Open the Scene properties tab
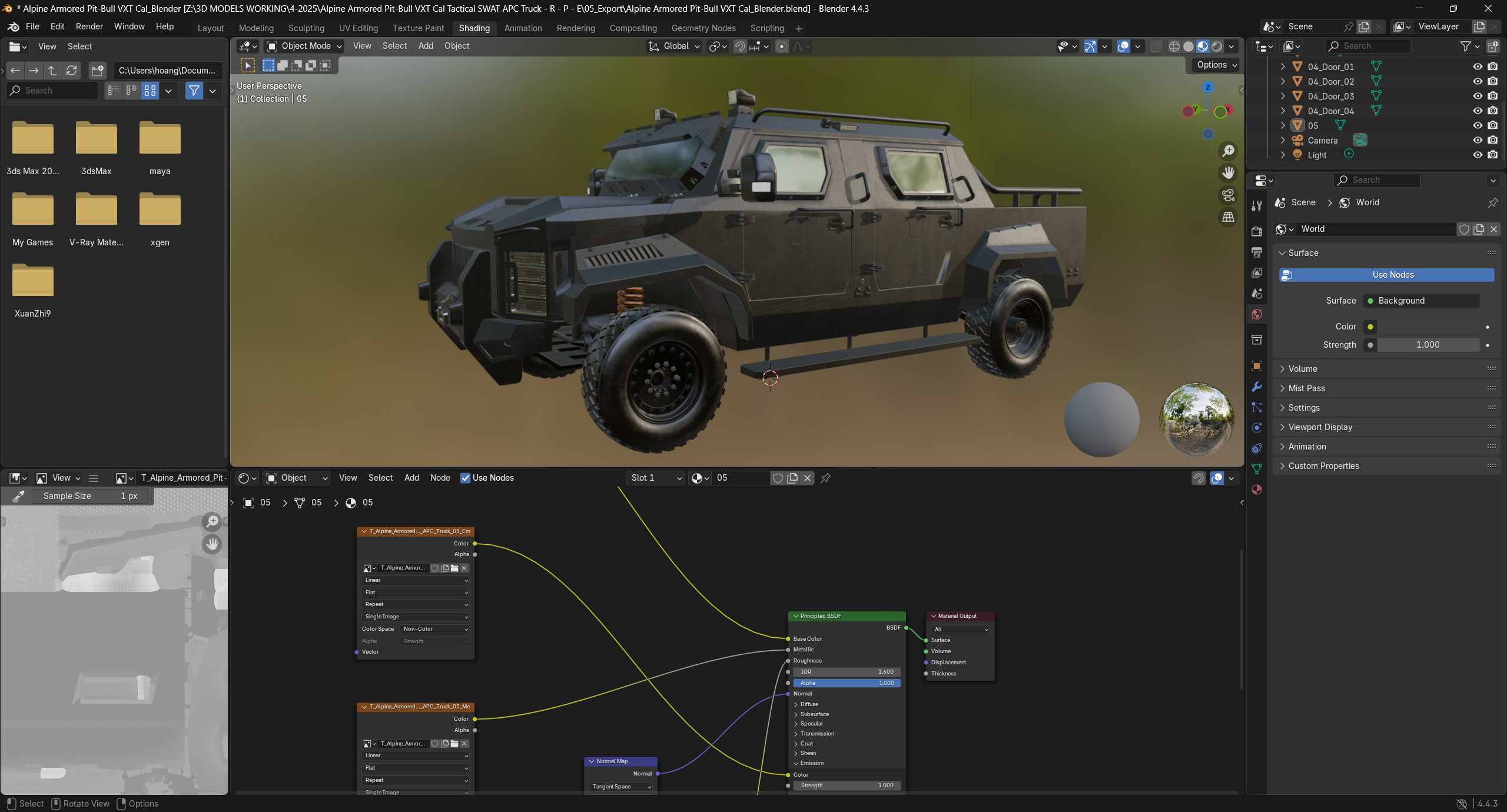The width and height of the screenshot is (1507, 812). pos(1257,293)
